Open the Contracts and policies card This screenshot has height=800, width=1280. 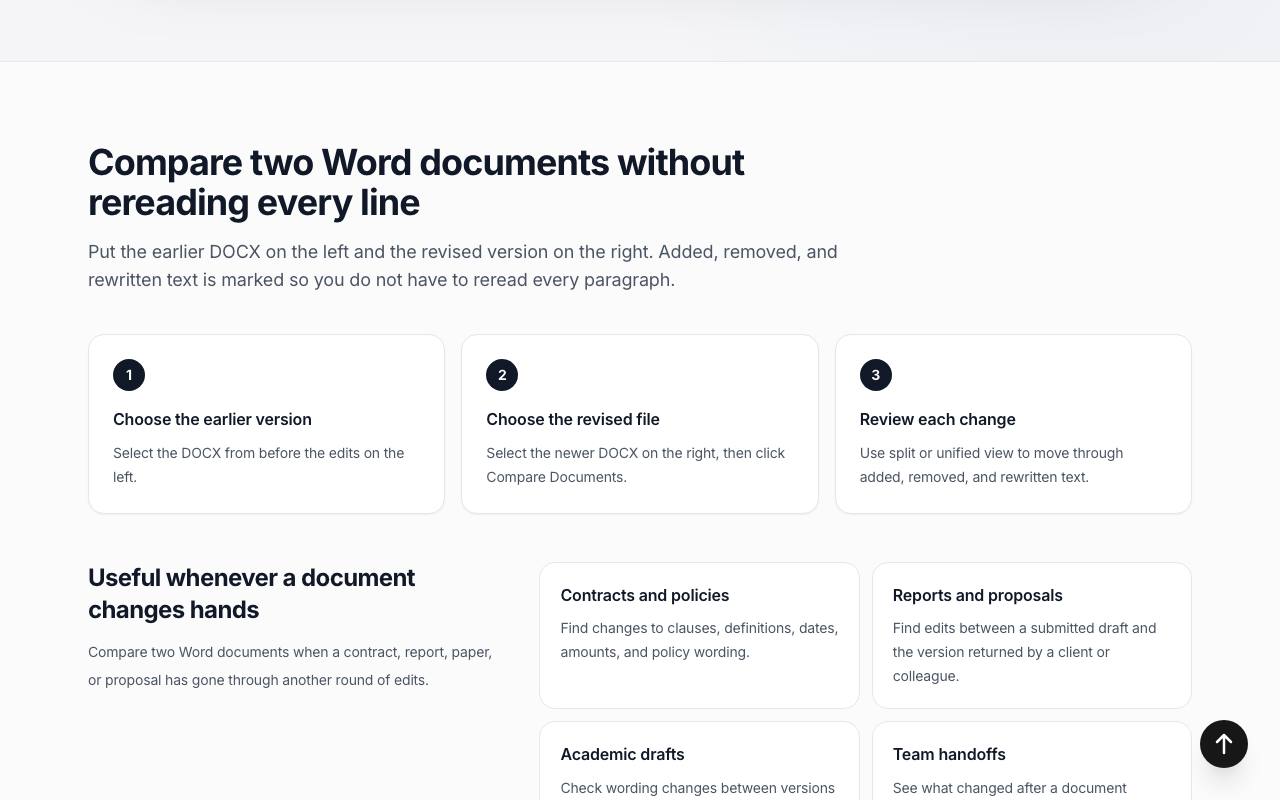pos(699,635)
